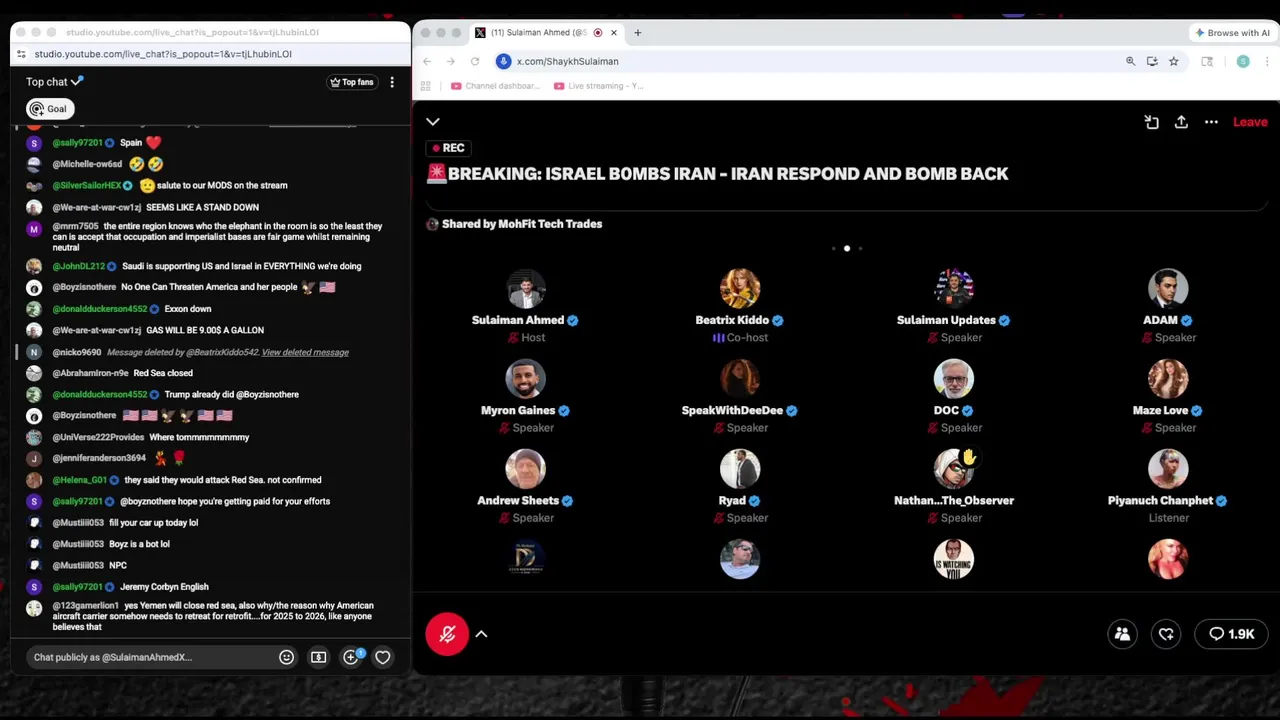Click 'Shared by MohFit Tech Trades' text
1280x720 pixels.
pos(522,224)
